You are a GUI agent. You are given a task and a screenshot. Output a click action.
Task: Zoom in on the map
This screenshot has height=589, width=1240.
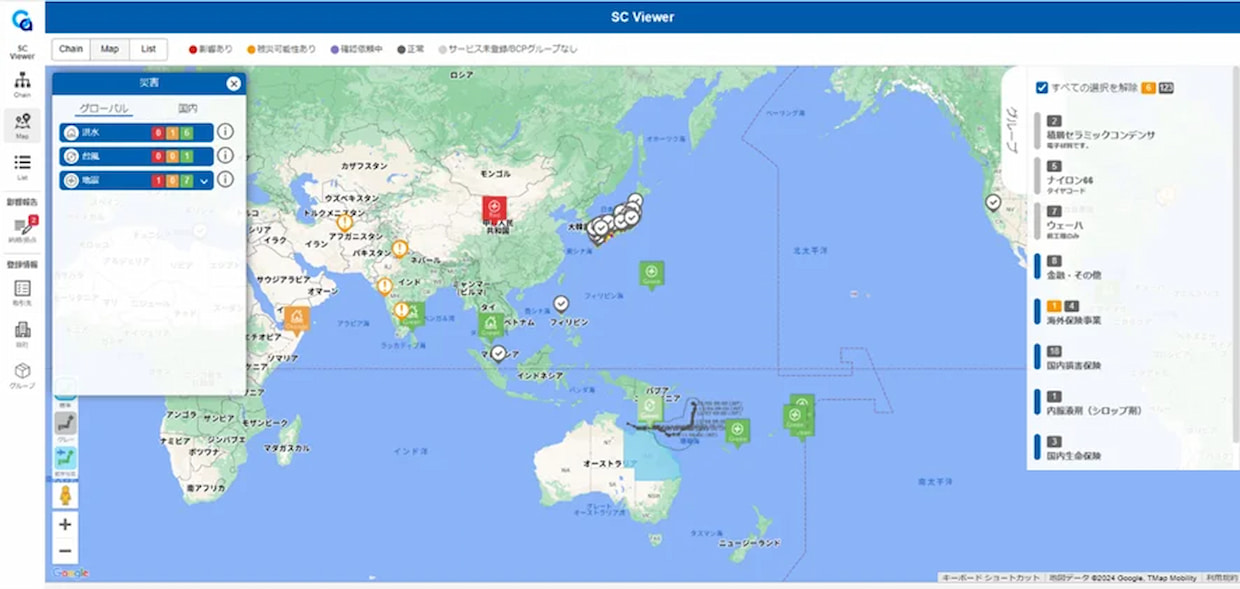65,524
